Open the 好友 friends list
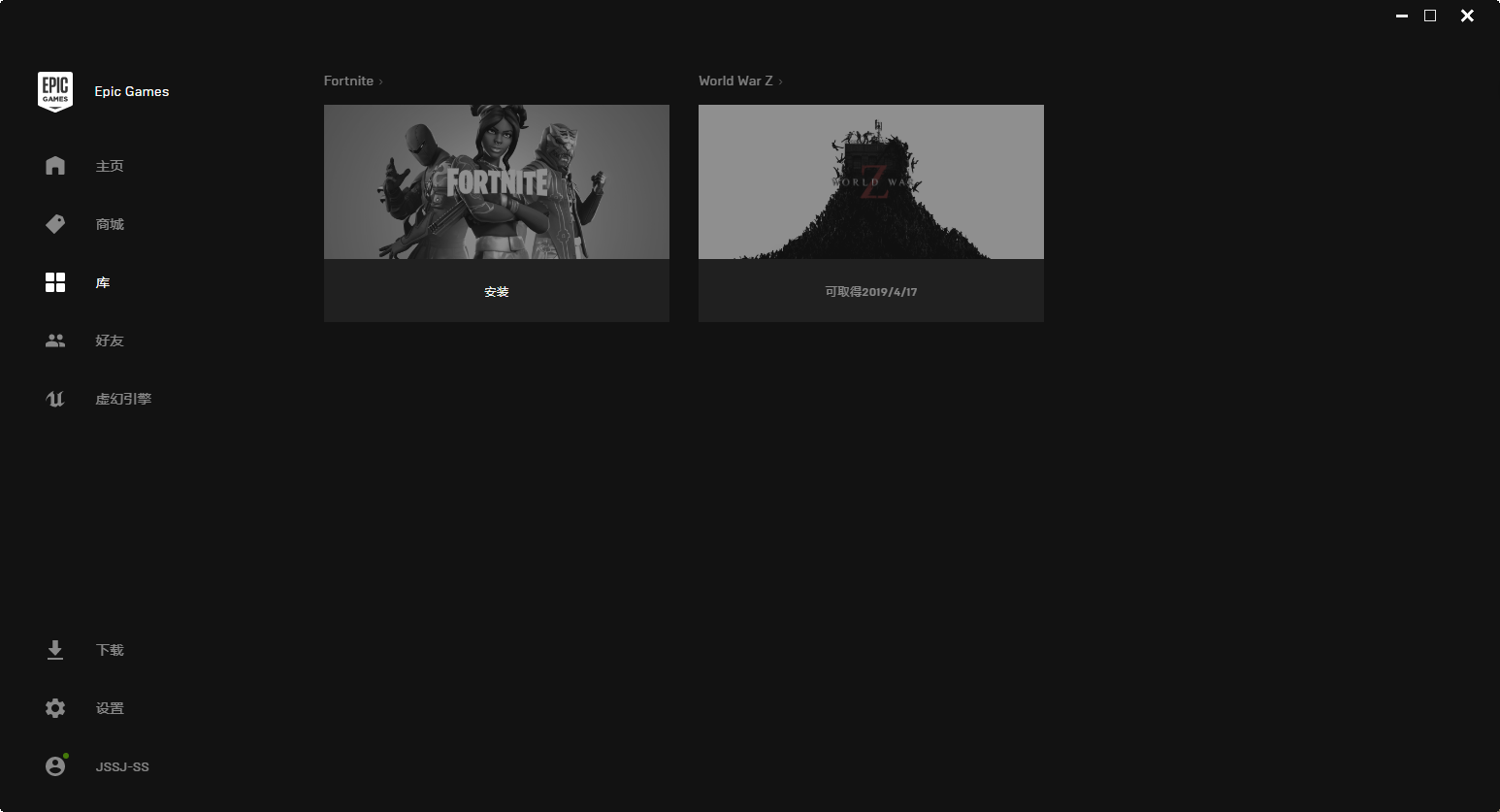1500x812 pixels. coord(110,341)
